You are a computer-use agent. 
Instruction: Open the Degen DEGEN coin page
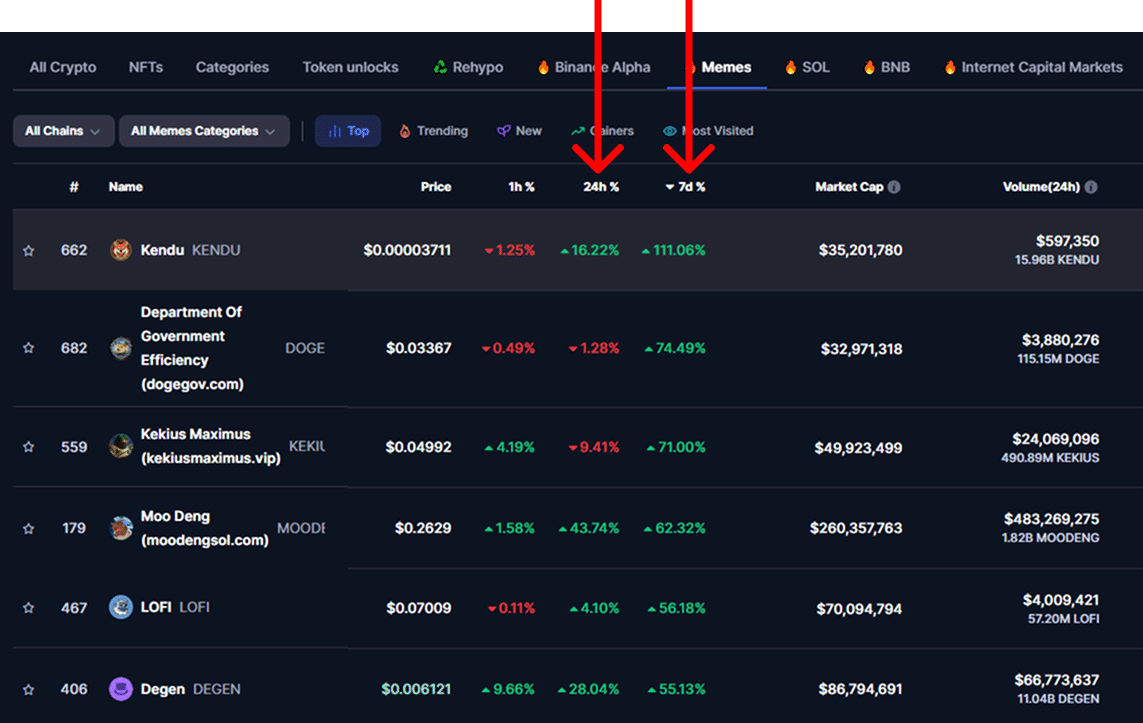coord(190,689)
